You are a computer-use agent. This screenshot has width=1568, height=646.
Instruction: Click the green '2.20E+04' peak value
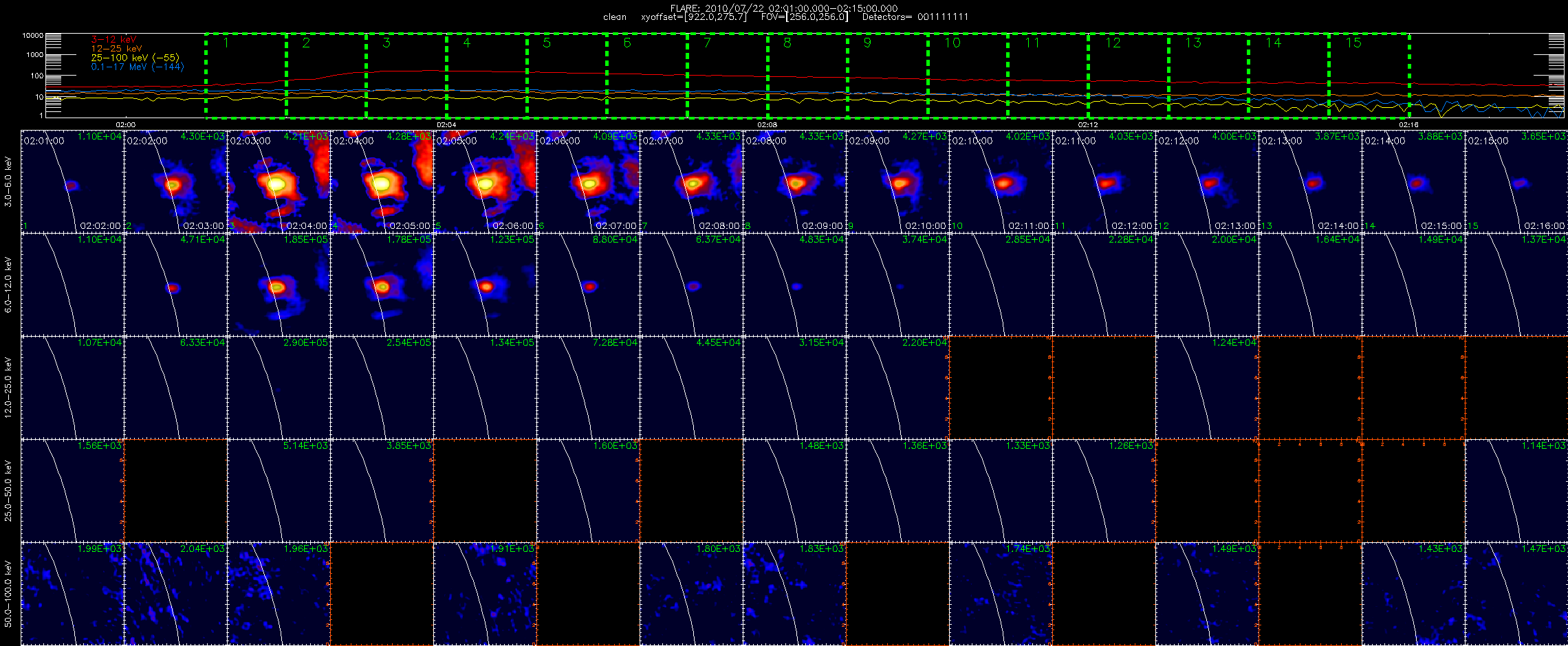[925, 342]
